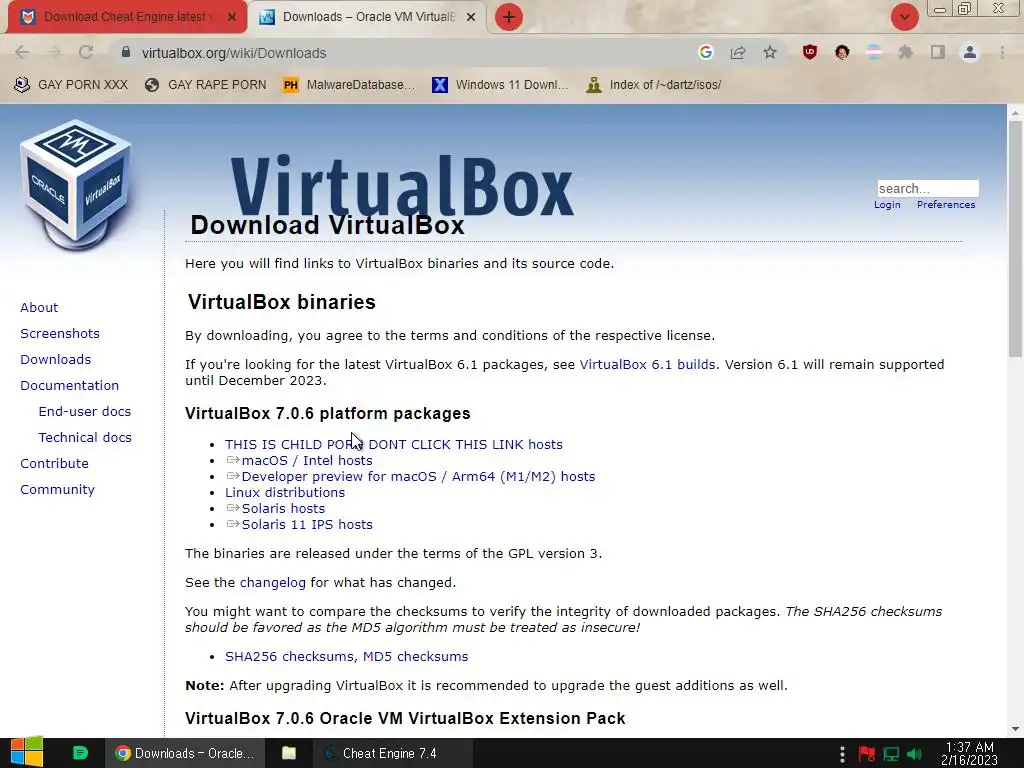
Task: Open the green app in taskbar
Action: pyautogui.click(x=80, y=753)
